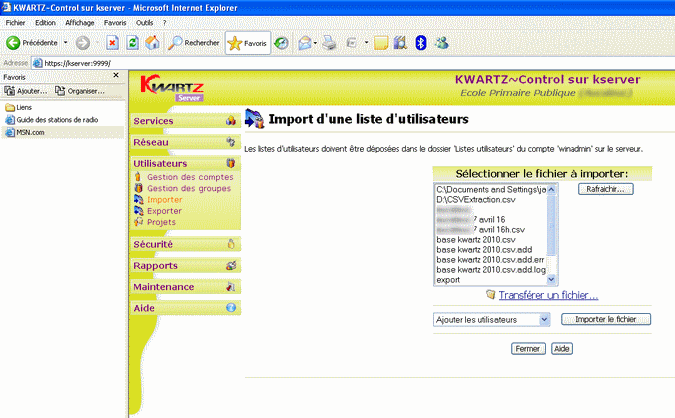Open Gestion des comptes
The image size is (675, 418).
190,177
